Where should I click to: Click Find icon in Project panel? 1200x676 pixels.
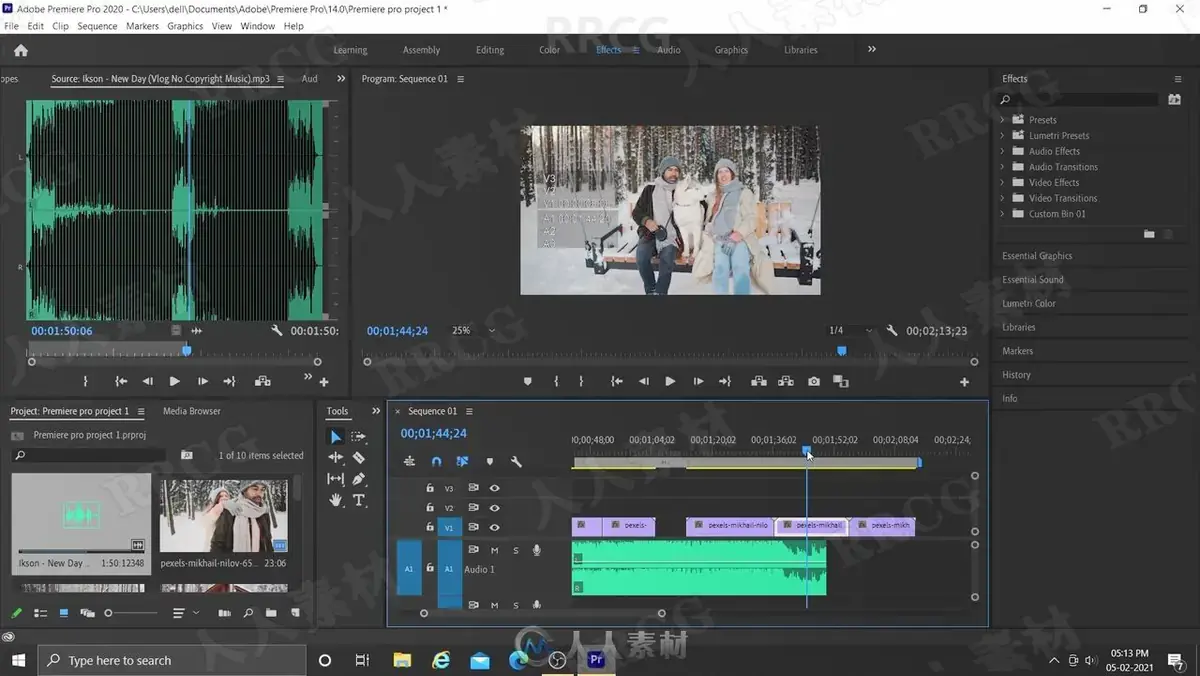248,613
